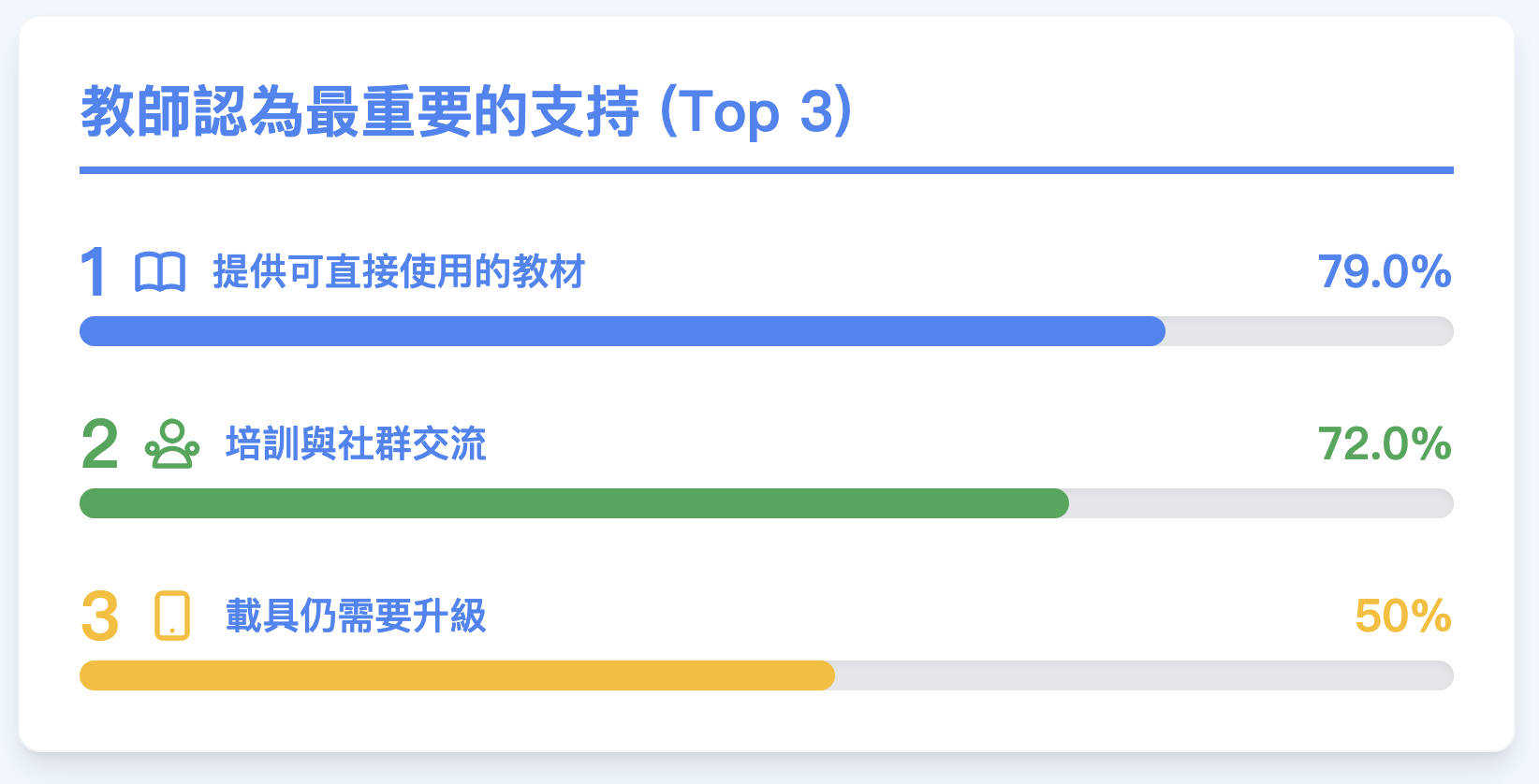
Task: Click the 72.0% percentage value
Action: click(x=1385, y=444)
